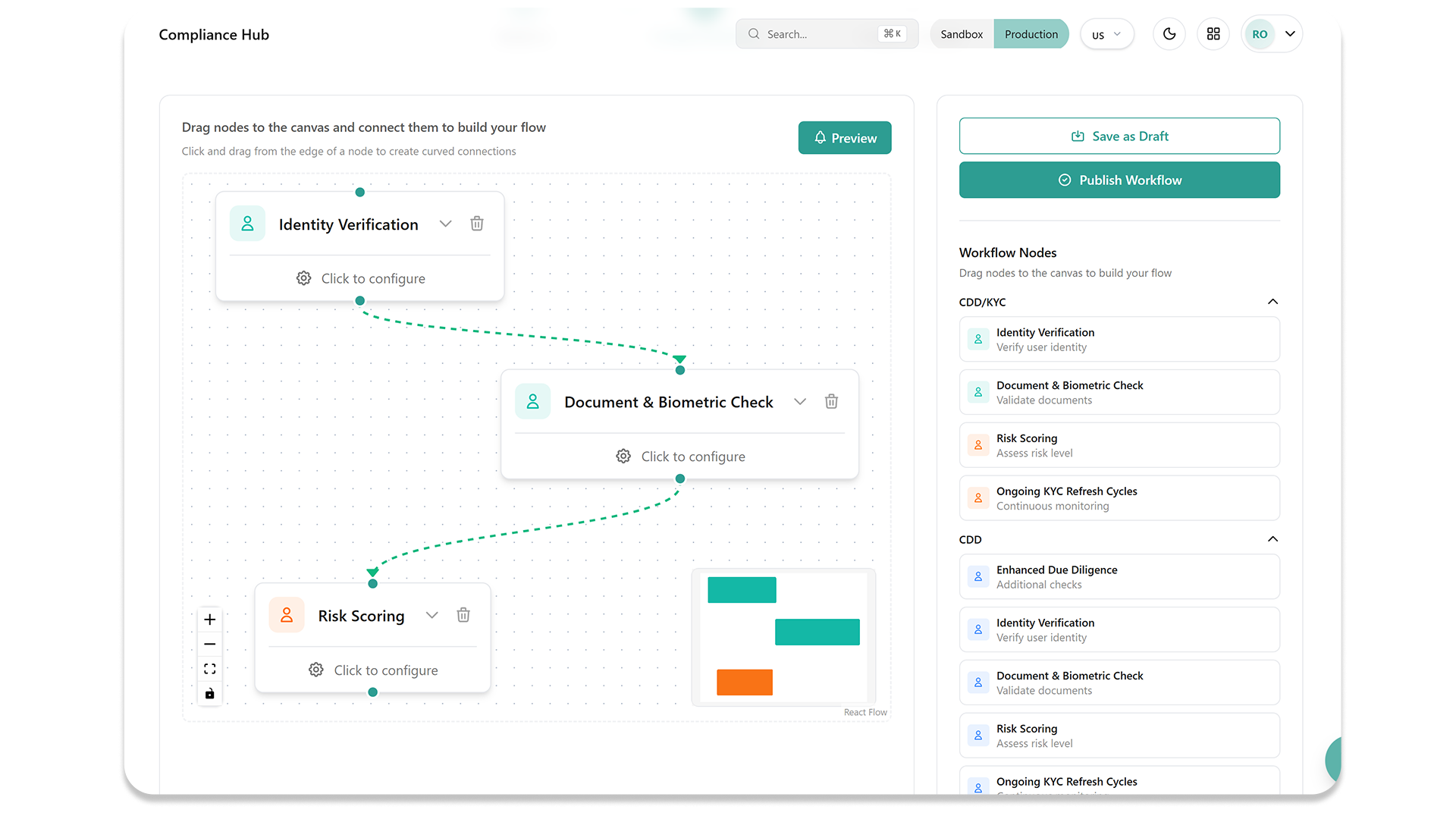This screenshot has height=819, width=1456.
Task: Click the lower-right teal block in the minimap
Action: [817, 632]
